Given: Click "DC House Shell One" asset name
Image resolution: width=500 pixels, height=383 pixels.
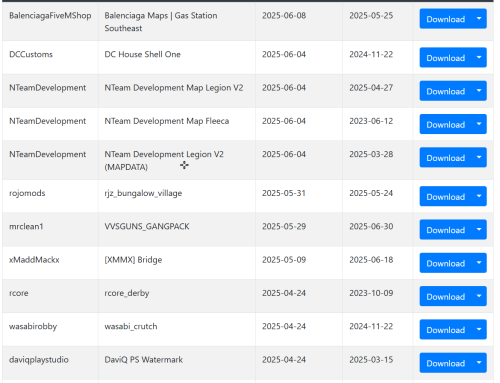Looking at the screenshot, I should click(x=143, y=54).
